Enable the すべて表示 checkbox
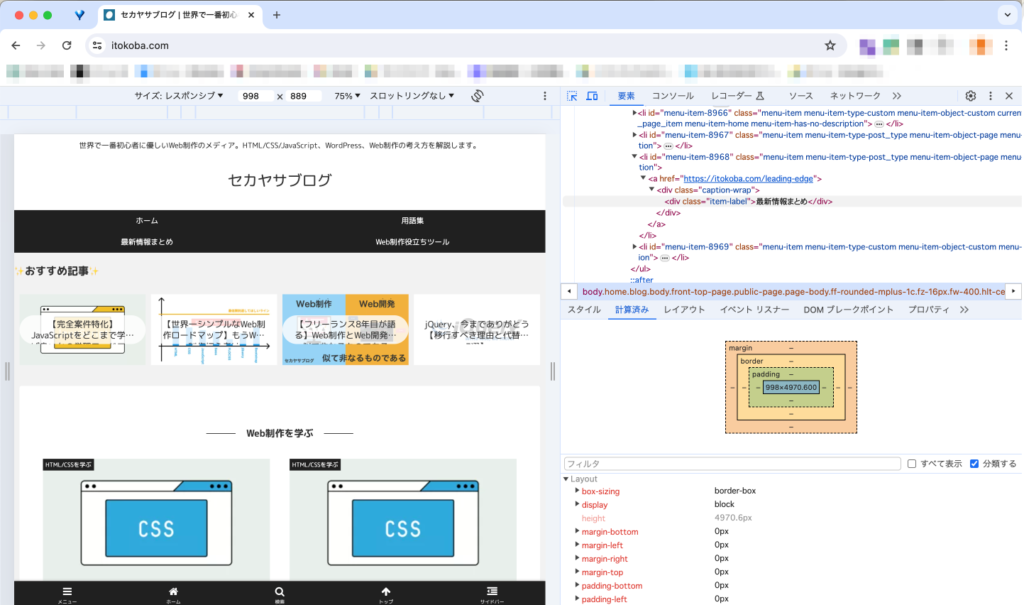Screen dimensions: 1024x605 911,464
